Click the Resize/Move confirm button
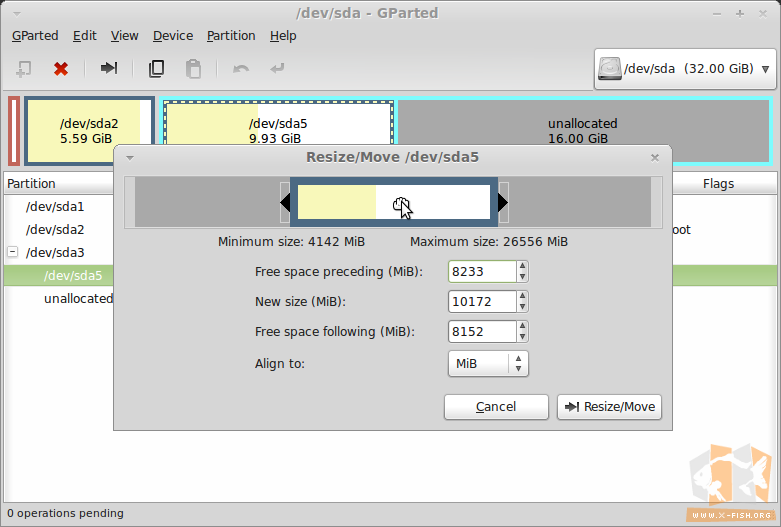781x527 pixels. (x=609, y=407)
